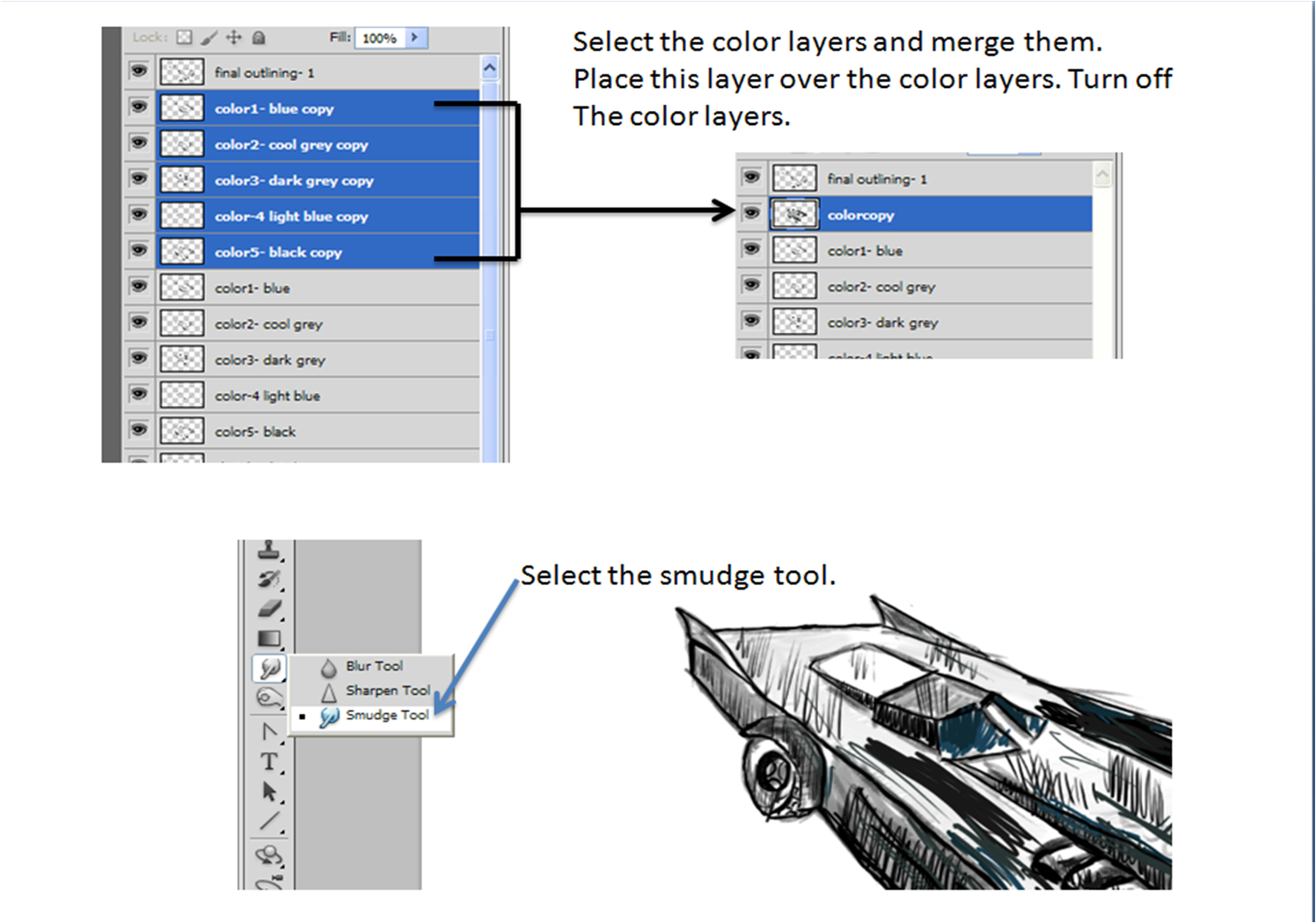Choose Blur Tool from the flyout
This screenshot has height=923, width=1316.
click(x=374, y=666)
